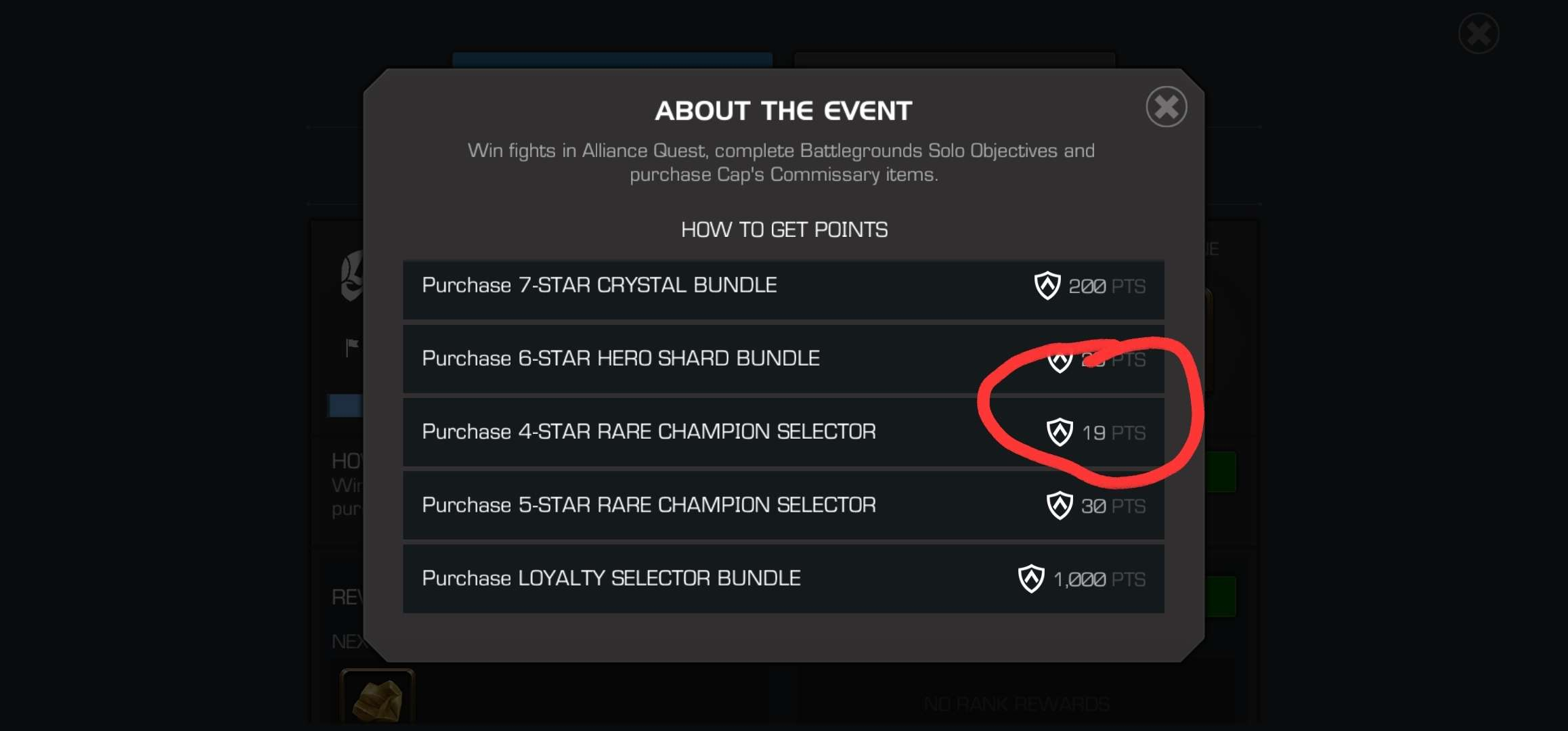
Task: Close the background screen with top-right X
Action: 1479,33
